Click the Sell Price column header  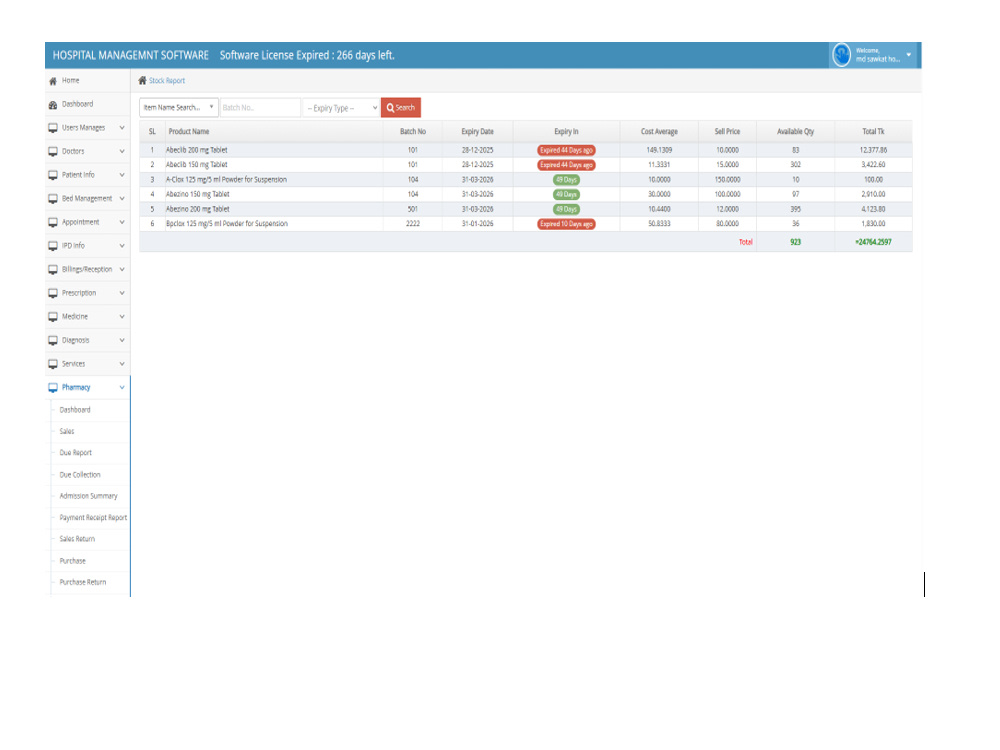point(727,132)
